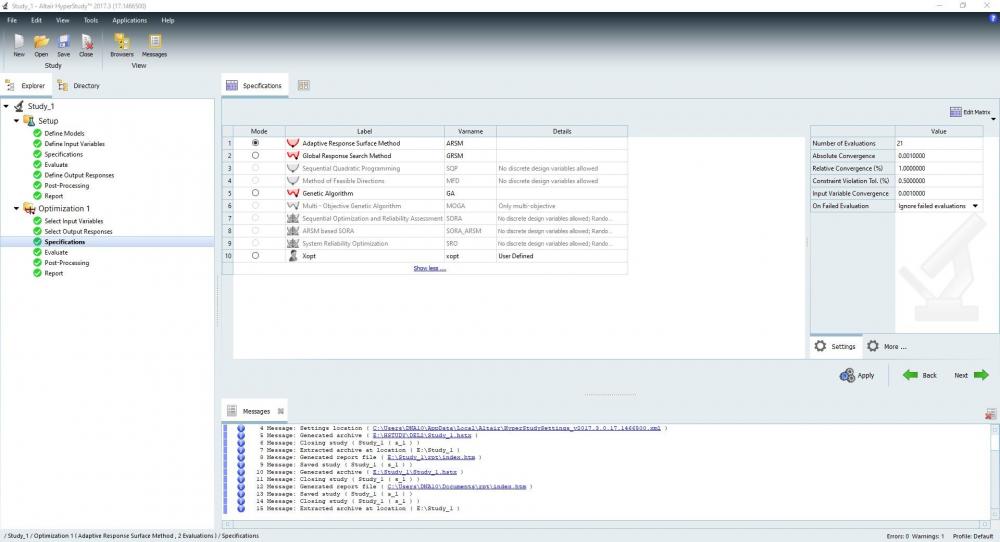Open the View menu

[62, 20]
